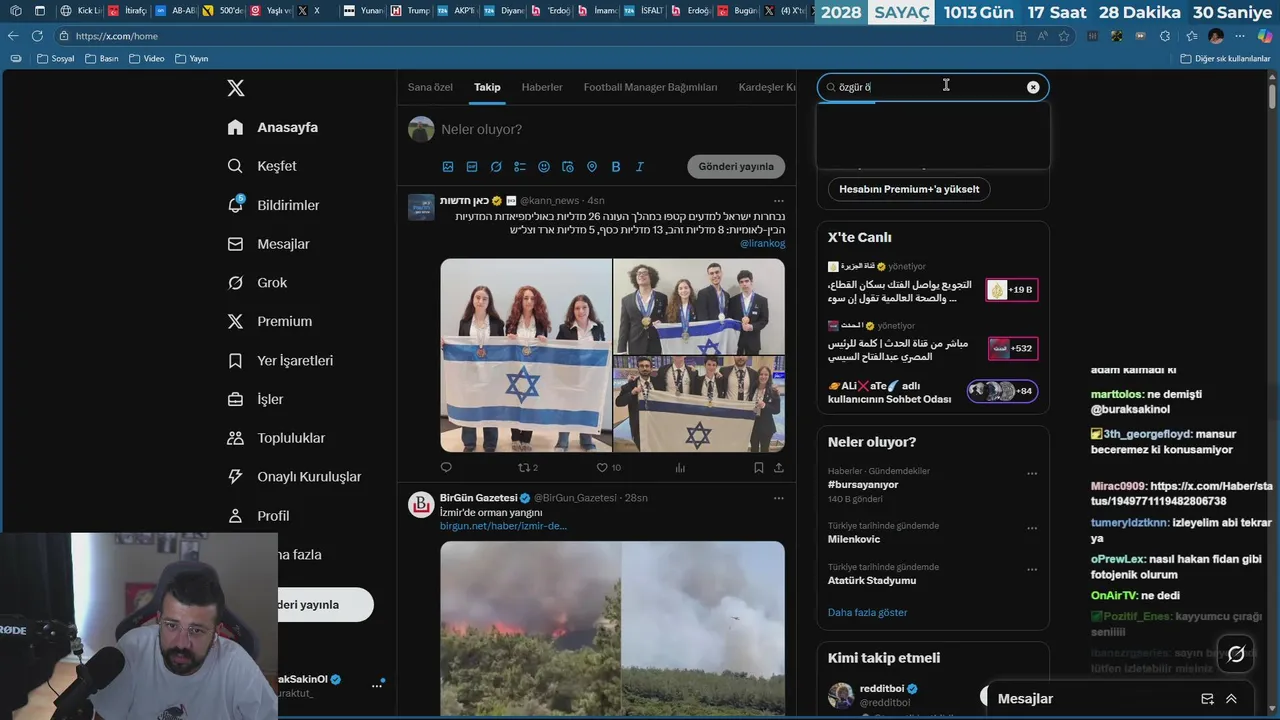
Task: Join the Sohbet Odası with +84 listeners
Action: [1002, 391]
